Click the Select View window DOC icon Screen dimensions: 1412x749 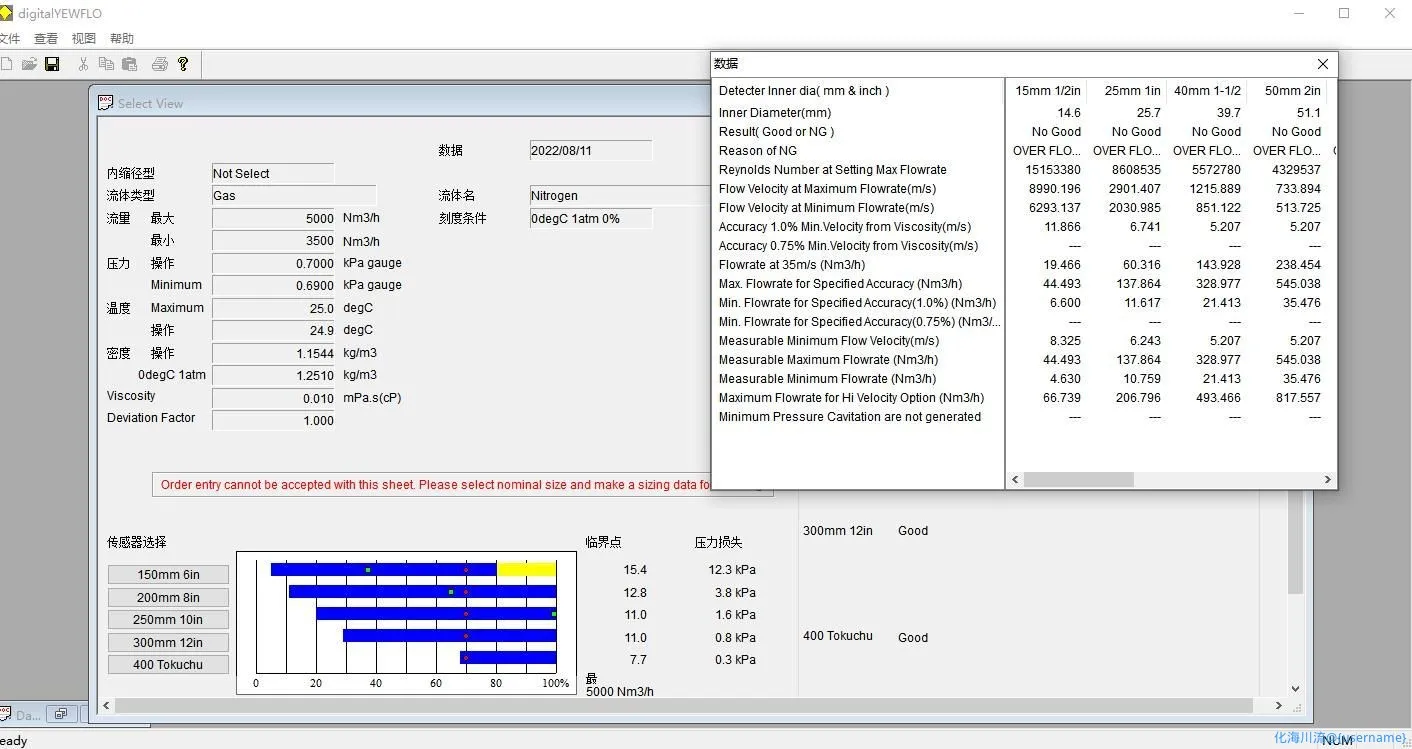pos(105,102)
